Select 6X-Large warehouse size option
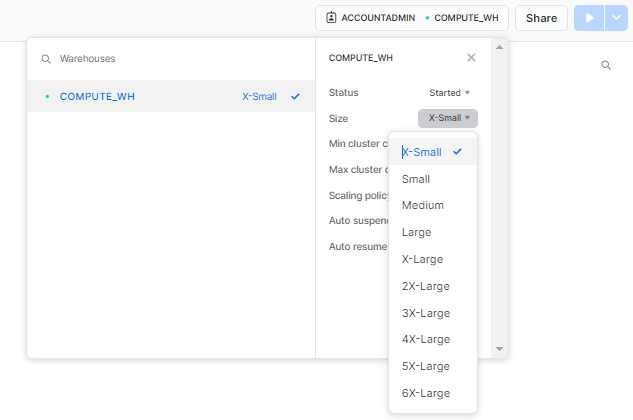The height and width of the screenshot is (420, 633). (425, 393)
